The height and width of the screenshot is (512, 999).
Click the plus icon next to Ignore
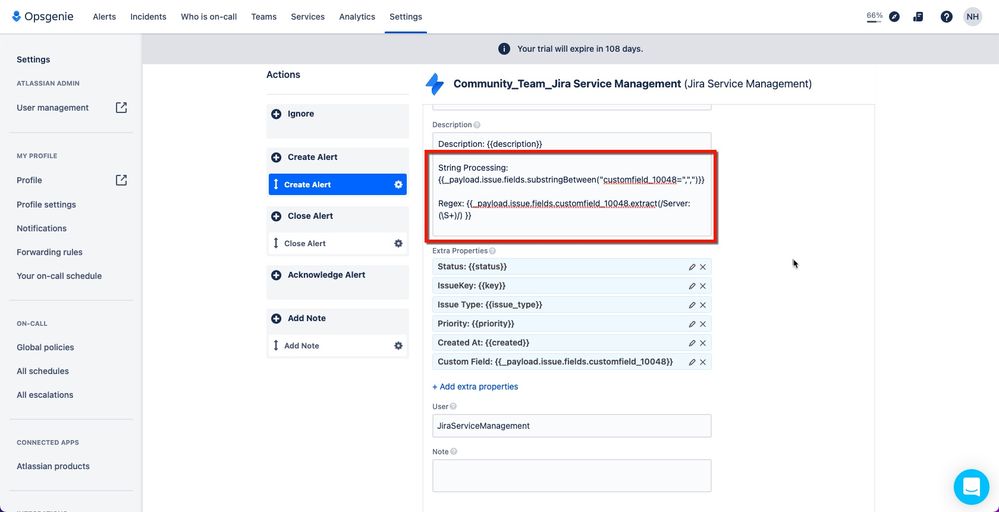point(276,114)
